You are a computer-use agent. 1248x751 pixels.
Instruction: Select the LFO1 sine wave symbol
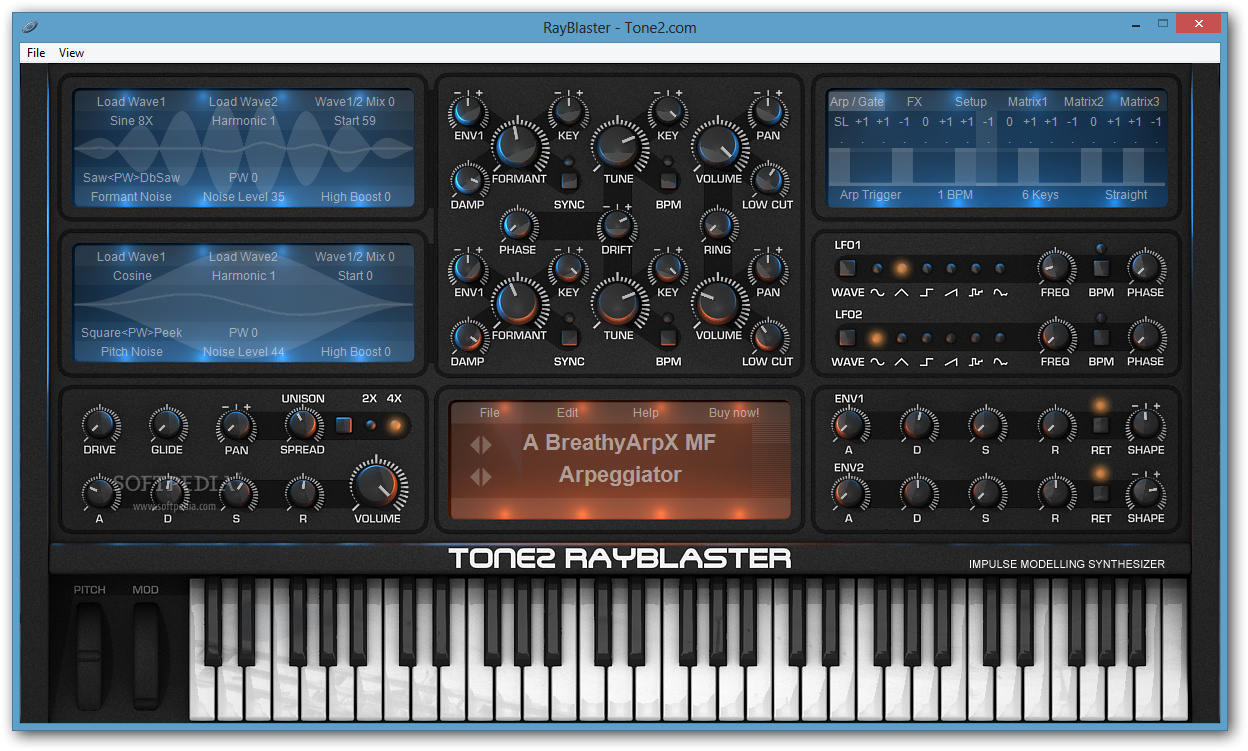877,293
